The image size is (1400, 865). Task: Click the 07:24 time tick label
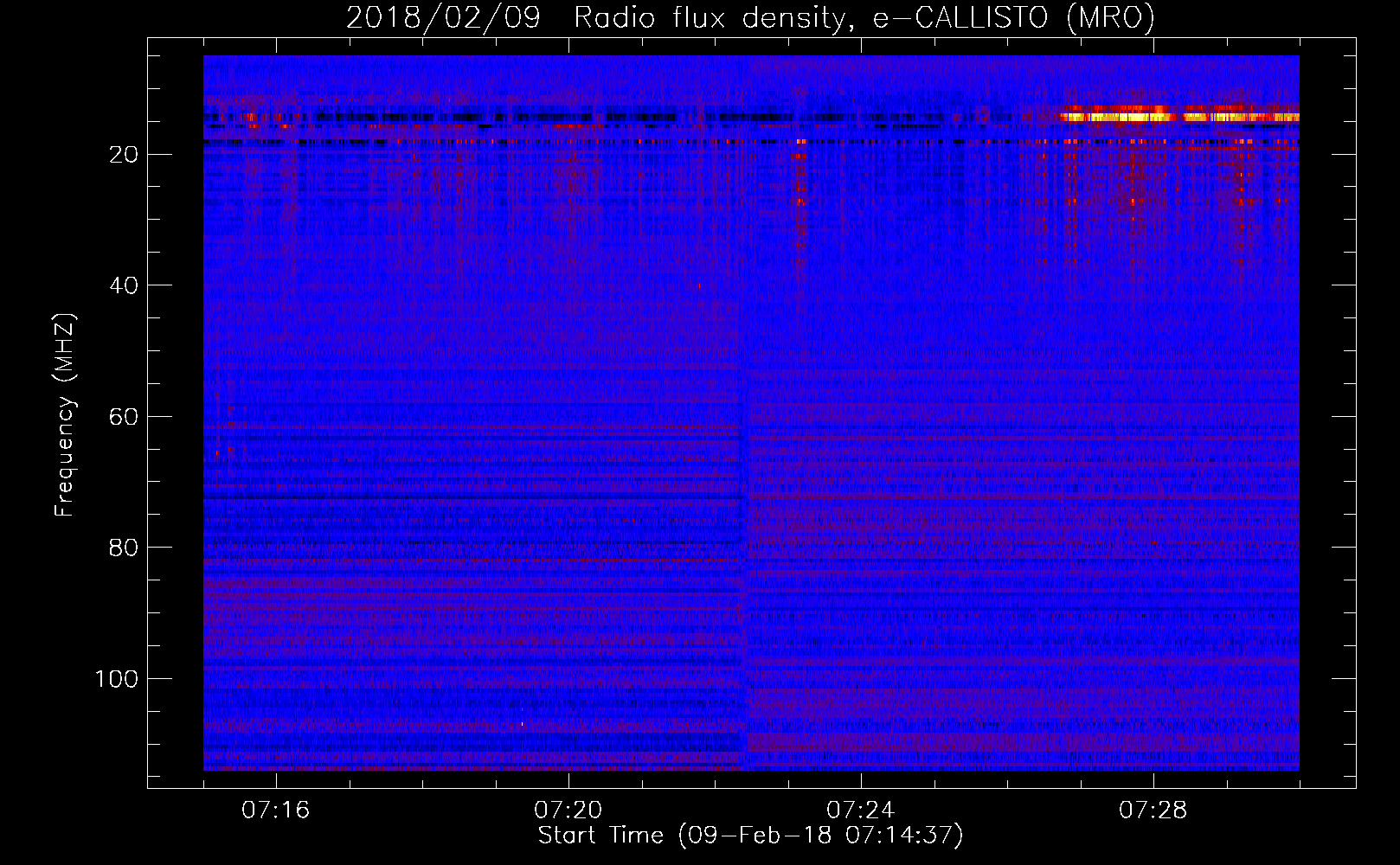click(860, 811)
